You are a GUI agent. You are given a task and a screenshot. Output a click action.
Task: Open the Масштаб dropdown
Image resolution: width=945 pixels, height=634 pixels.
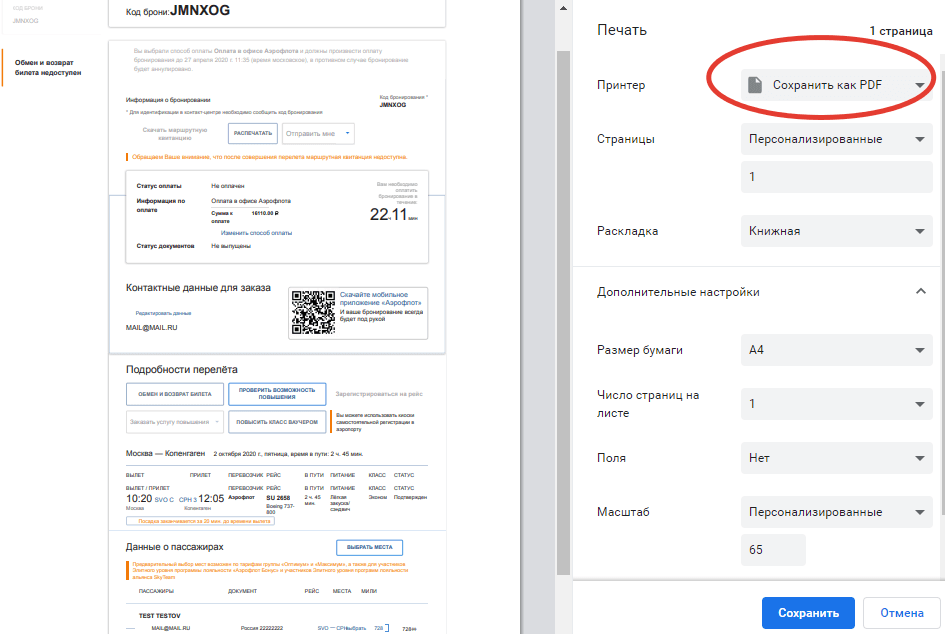pyautogui.click(x=836, y=512)
